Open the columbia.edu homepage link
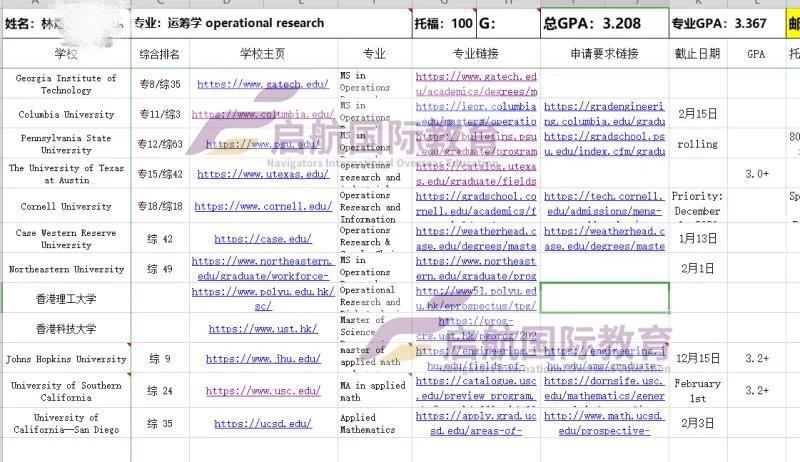800x462 pixels. 263,114
